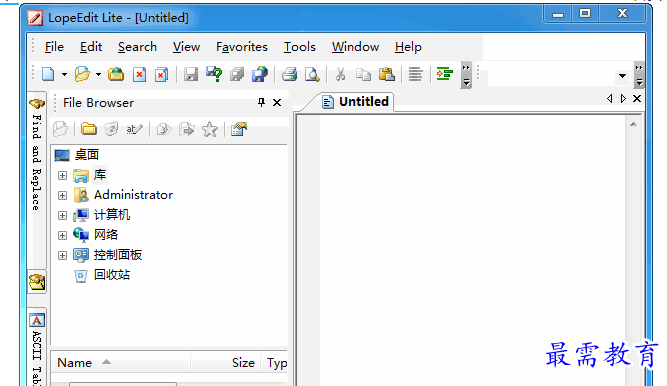Screen dimensions: 667x386
Task: Close the File Browser panel
Action: point(277,103)
